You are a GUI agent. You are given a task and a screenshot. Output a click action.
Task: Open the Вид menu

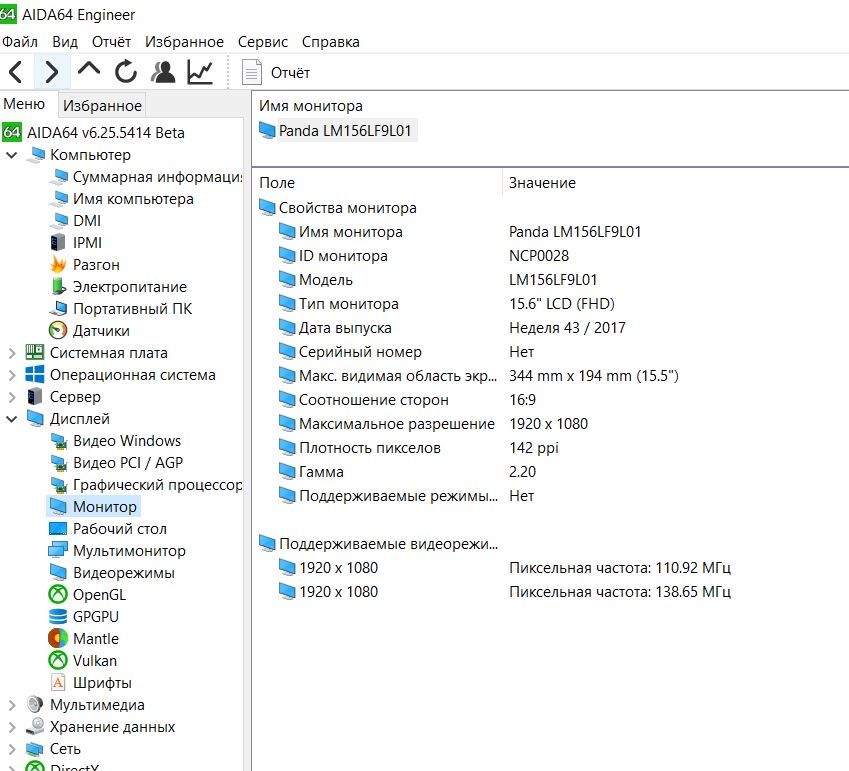[x=65, y=42]
